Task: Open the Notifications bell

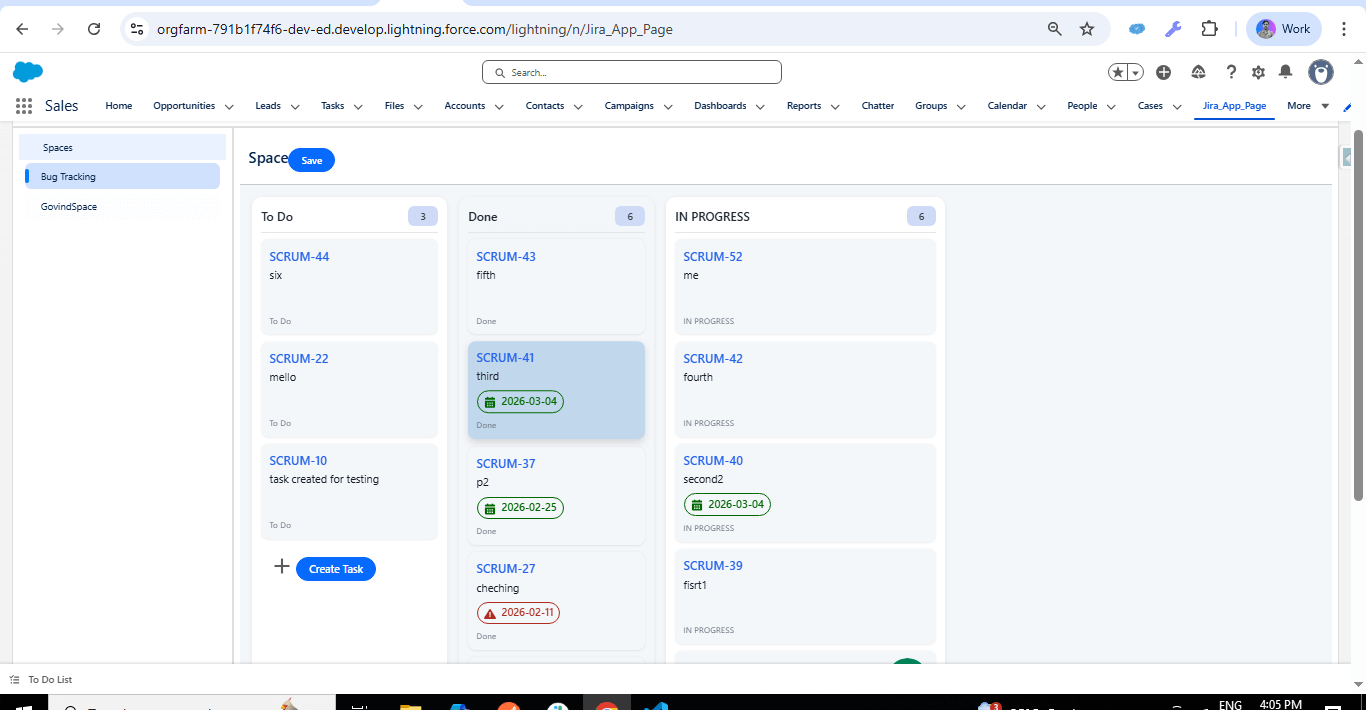Action: 1285,72
